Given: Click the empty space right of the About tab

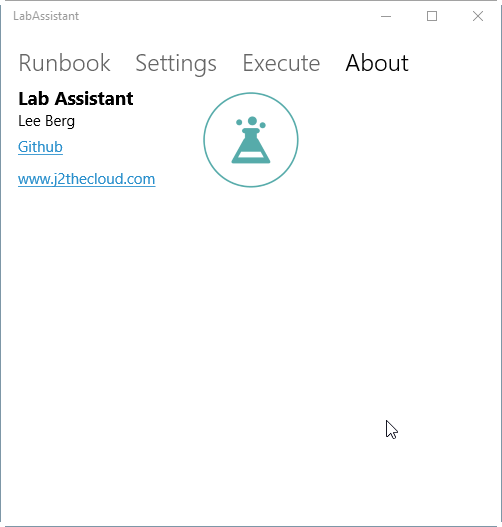Looking at the screenshot, I should 454,63.
